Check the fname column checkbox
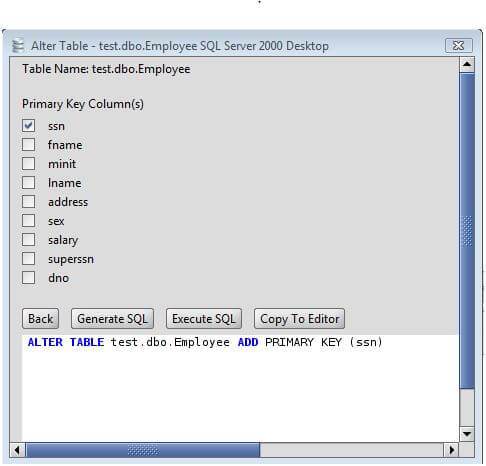This screenshot has width=486, height=466. coord(28,145)
